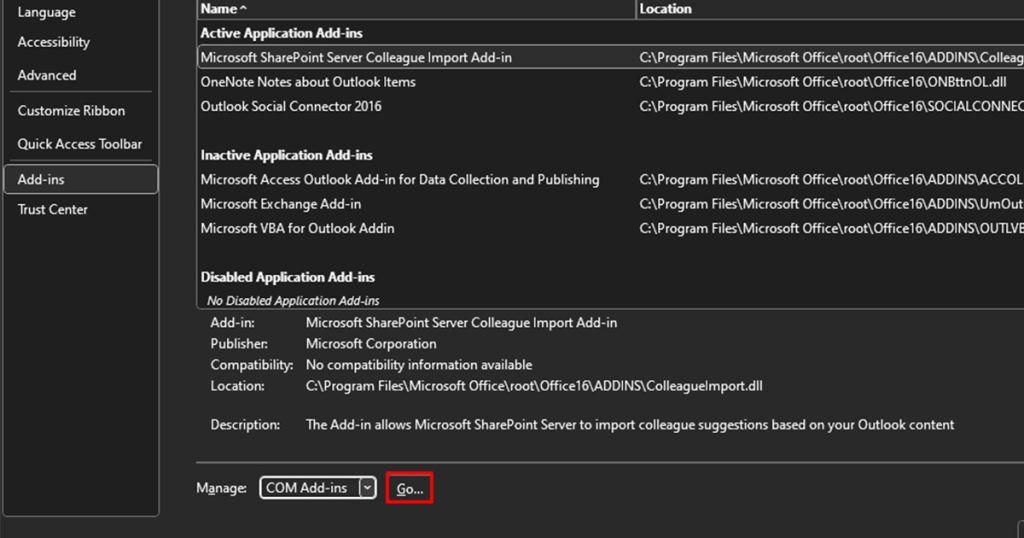This screenshot has width=1024, height=538.
Task: Click the ACCOLK location path cell
Action: (x=831, y=180)
